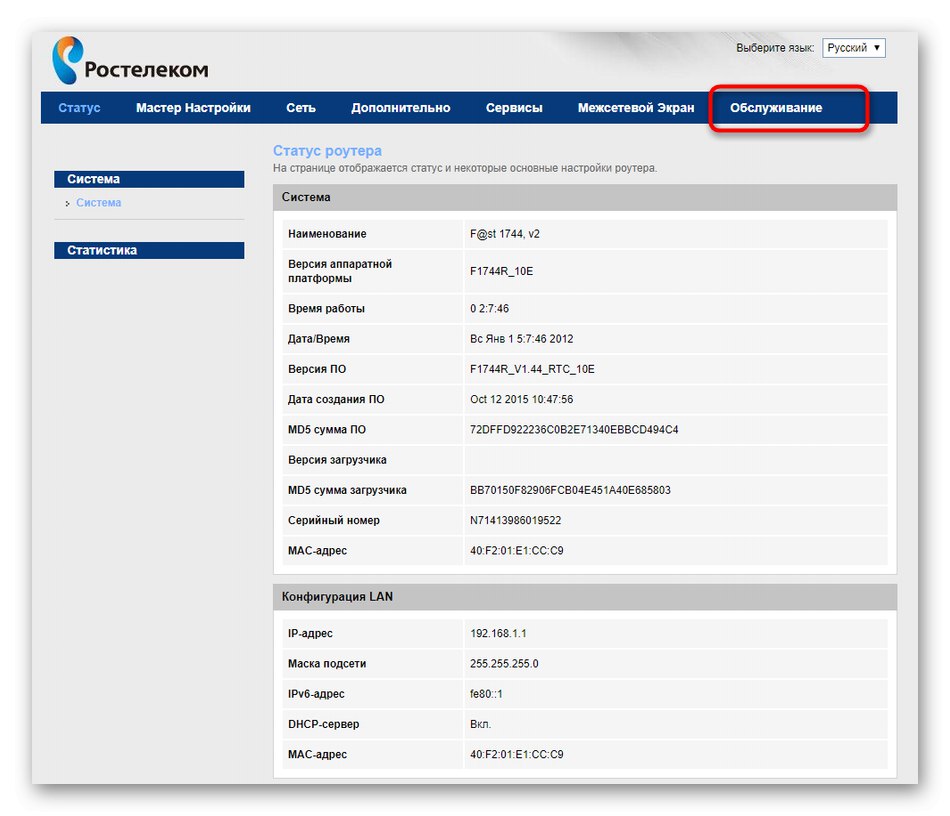Click the Дата/Время label
Screen dimensions: 950x816
click(x=318, y=339)
